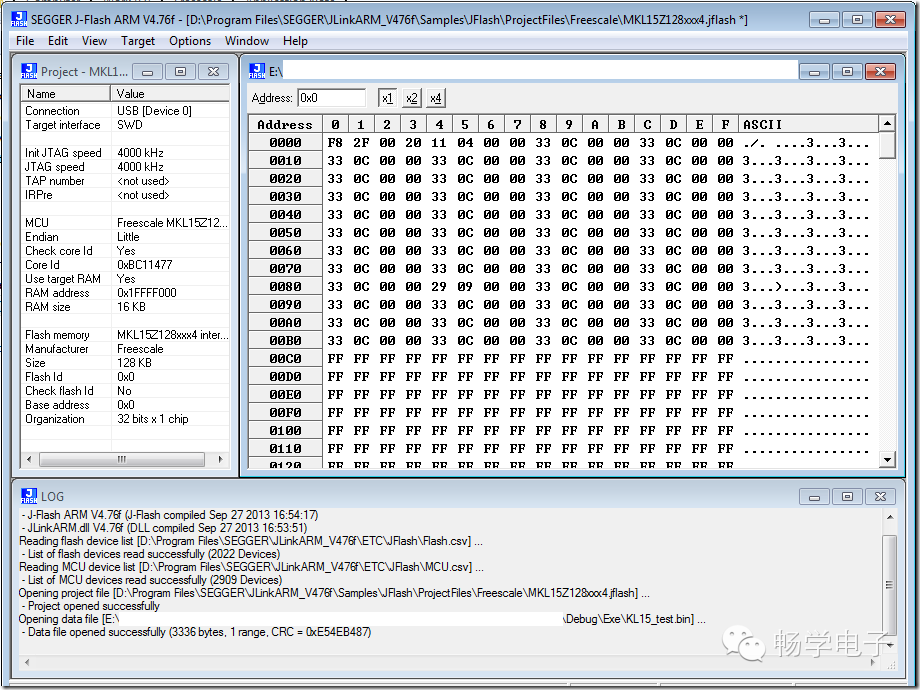This screenshot has width=920, height=690.
Task: Click byte 29 in row 0080
Action: [439, 286]
